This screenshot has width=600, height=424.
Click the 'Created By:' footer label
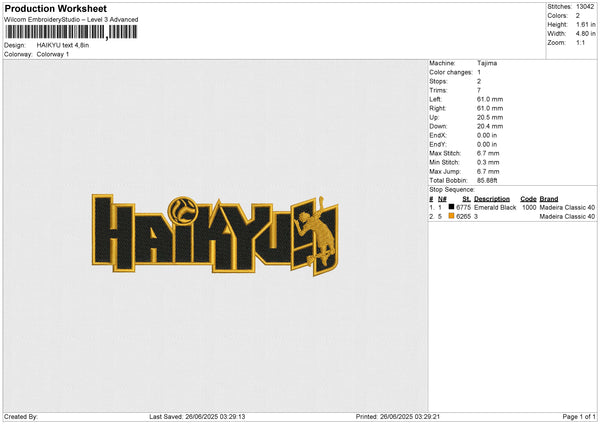coord(21,417)
